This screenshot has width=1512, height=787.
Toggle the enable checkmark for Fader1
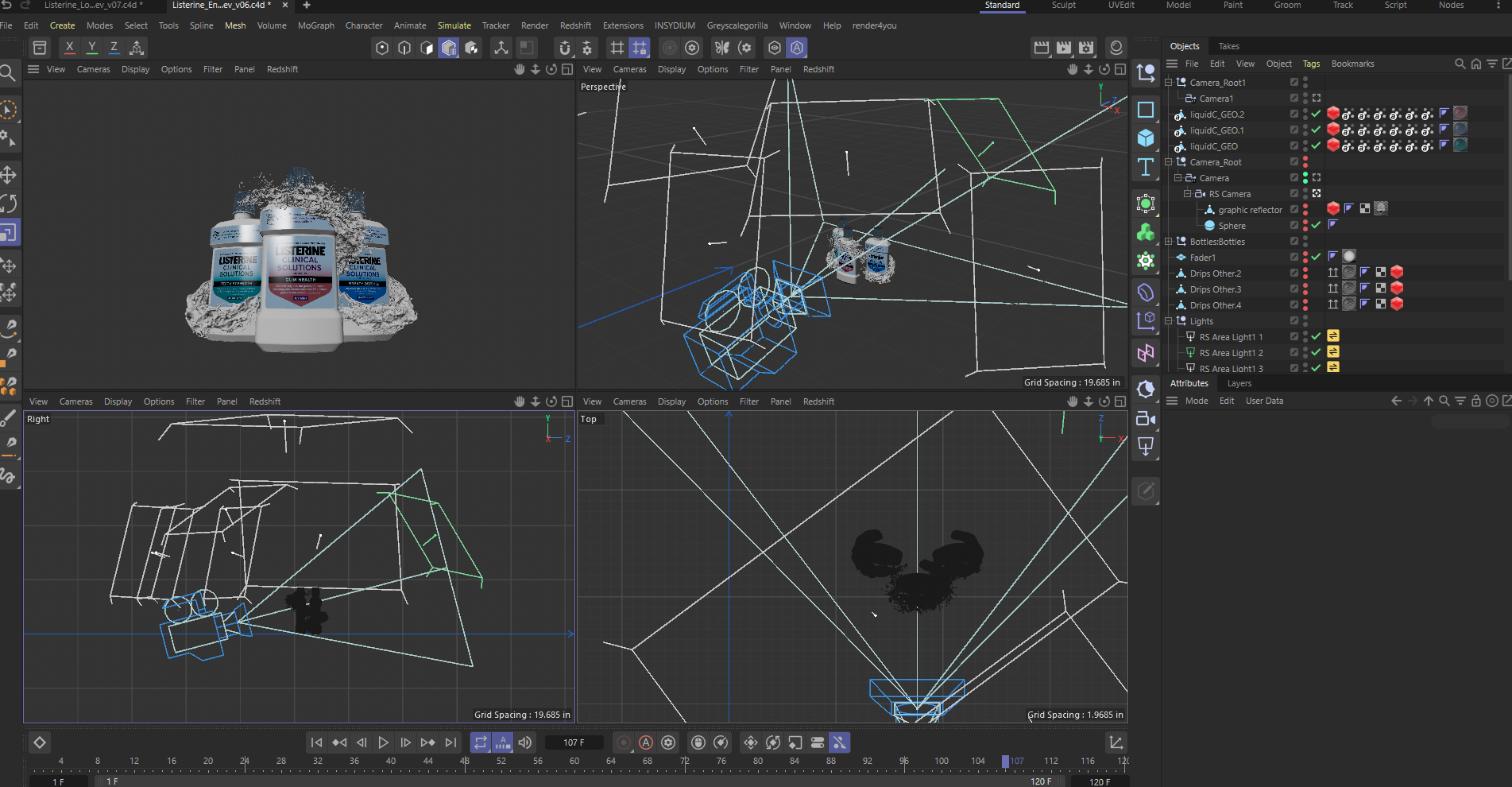tap(1317, 258)
